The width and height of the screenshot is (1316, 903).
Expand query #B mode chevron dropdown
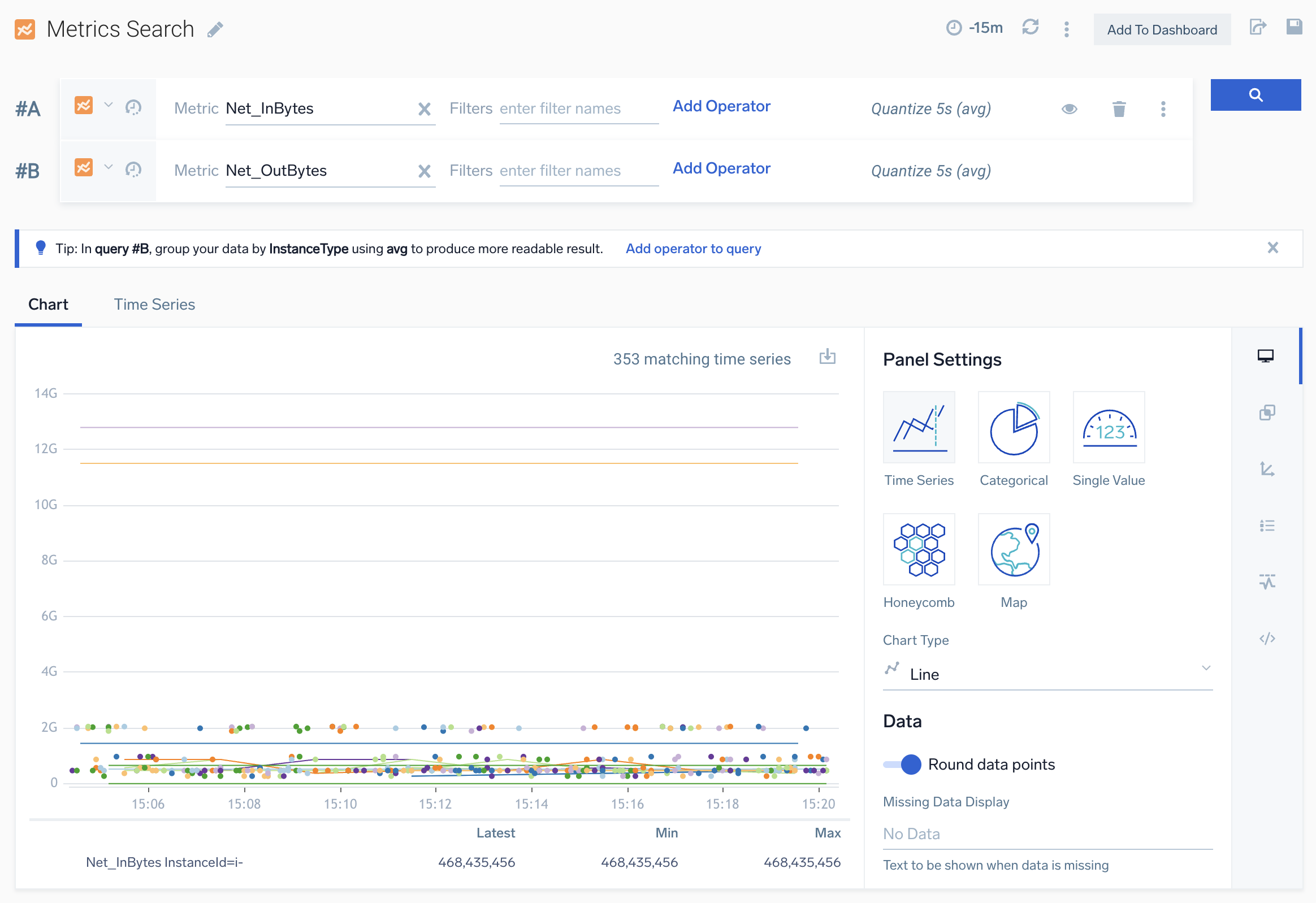point(109,167)
